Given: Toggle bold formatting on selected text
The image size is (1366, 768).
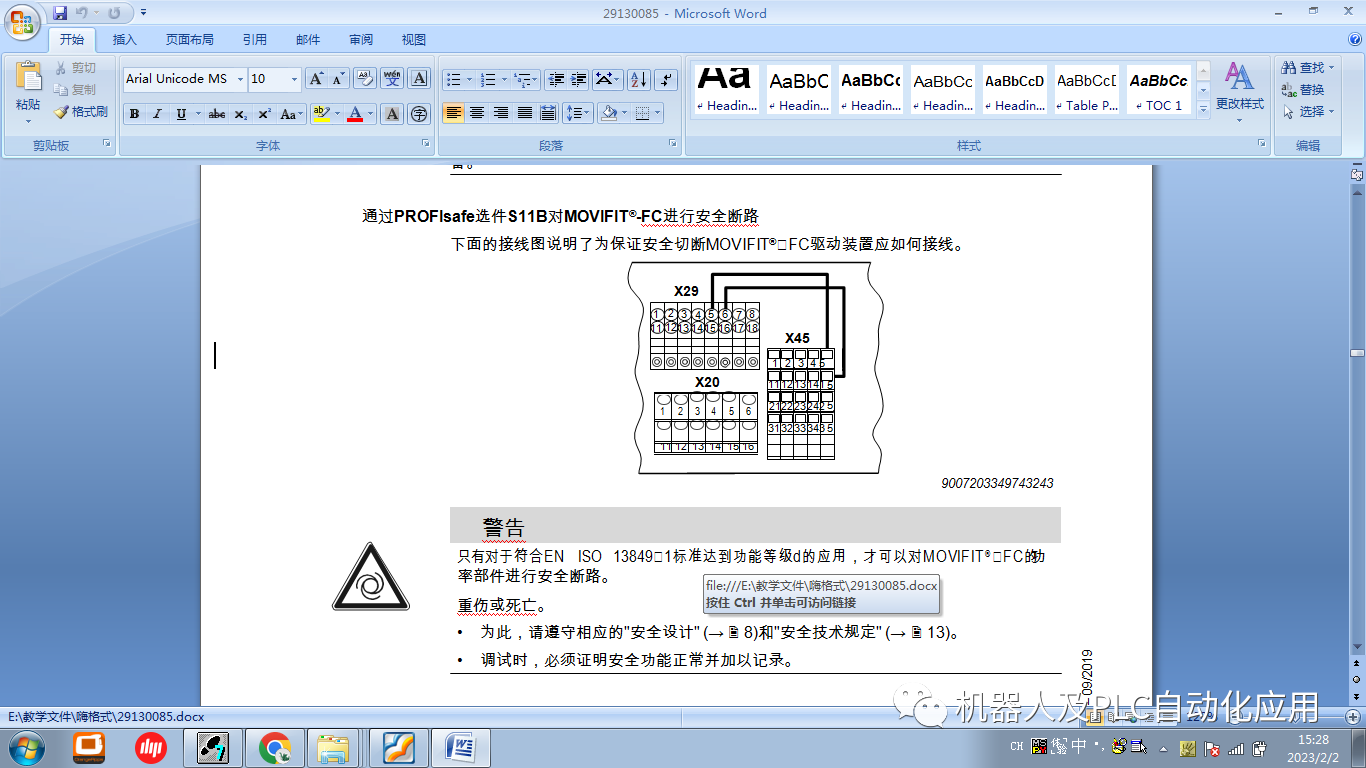Looking at the screenshot, I should [133, 114].
